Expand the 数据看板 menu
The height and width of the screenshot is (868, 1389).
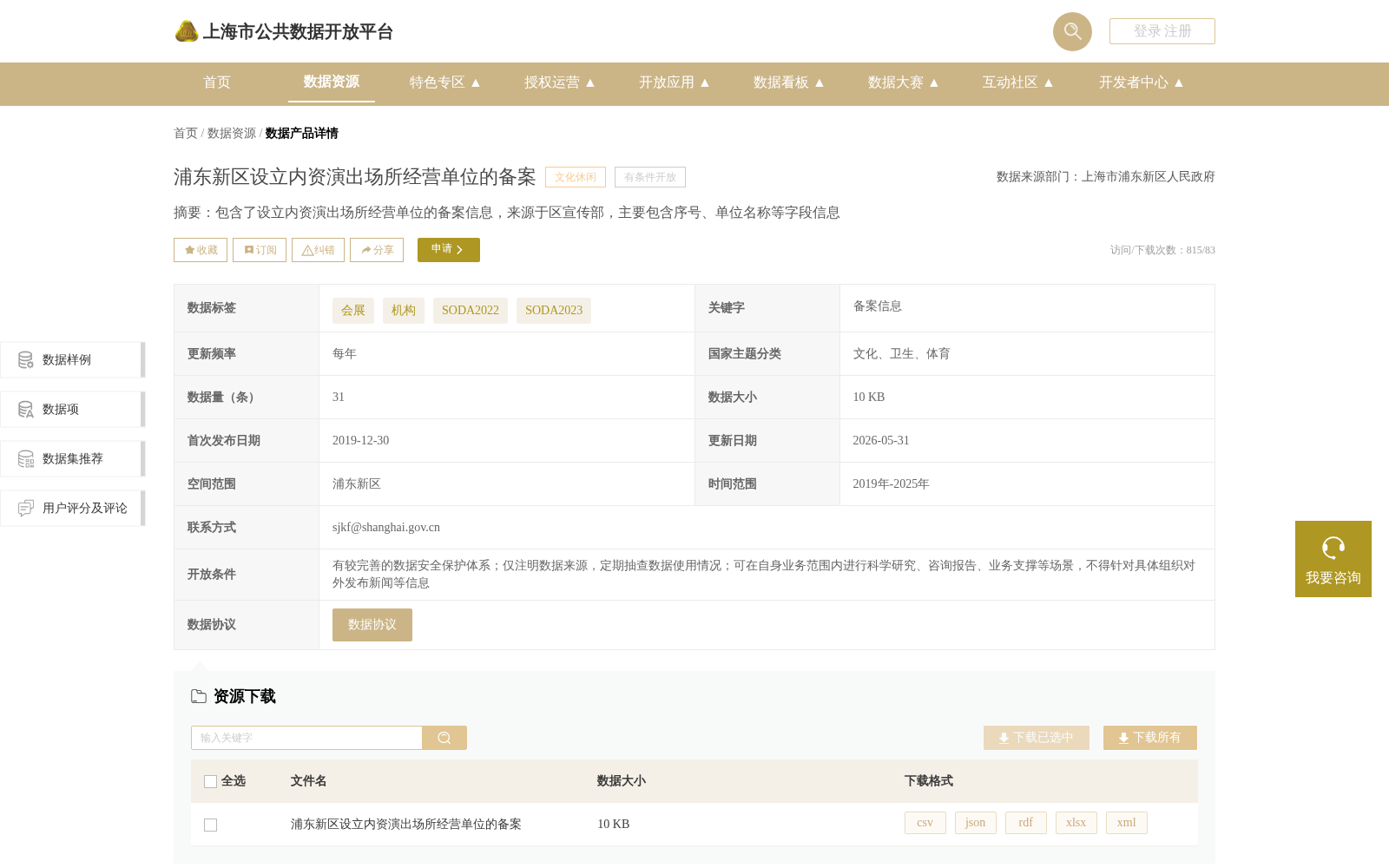[789, 82]
